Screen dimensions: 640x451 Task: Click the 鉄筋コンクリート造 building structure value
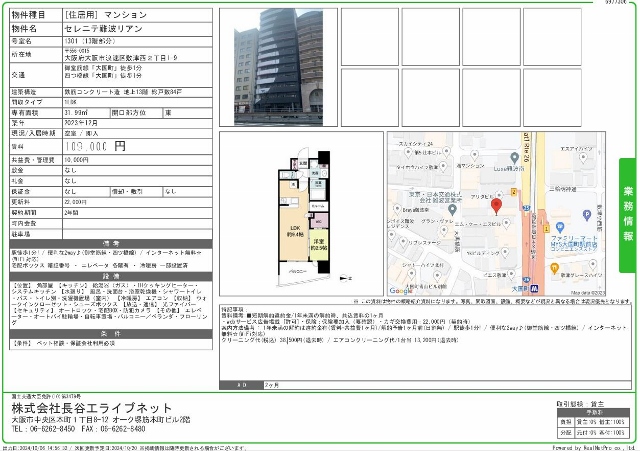(123, 92)
